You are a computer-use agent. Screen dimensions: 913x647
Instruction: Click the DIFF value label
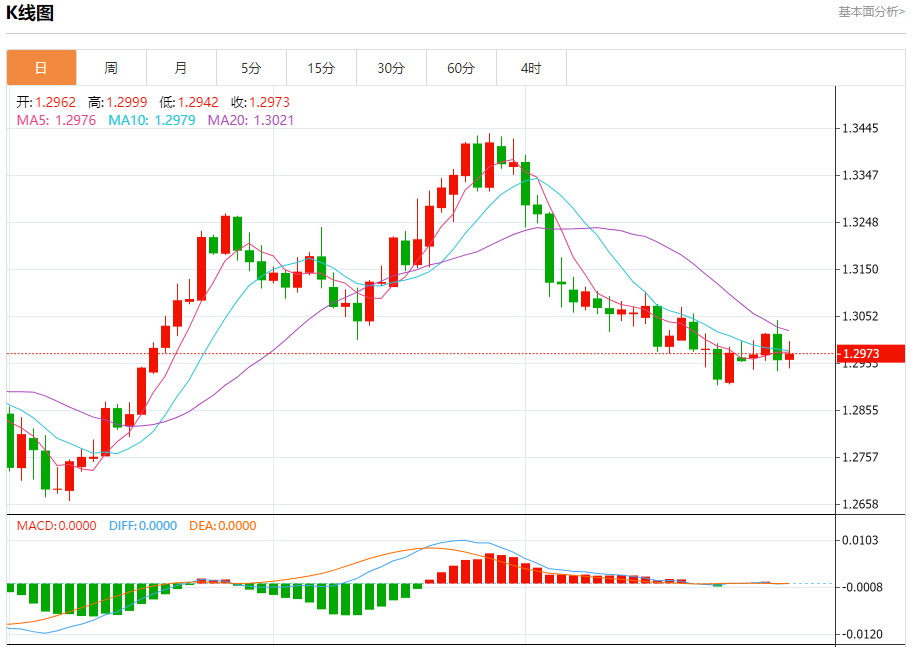[x=142, y=525]
